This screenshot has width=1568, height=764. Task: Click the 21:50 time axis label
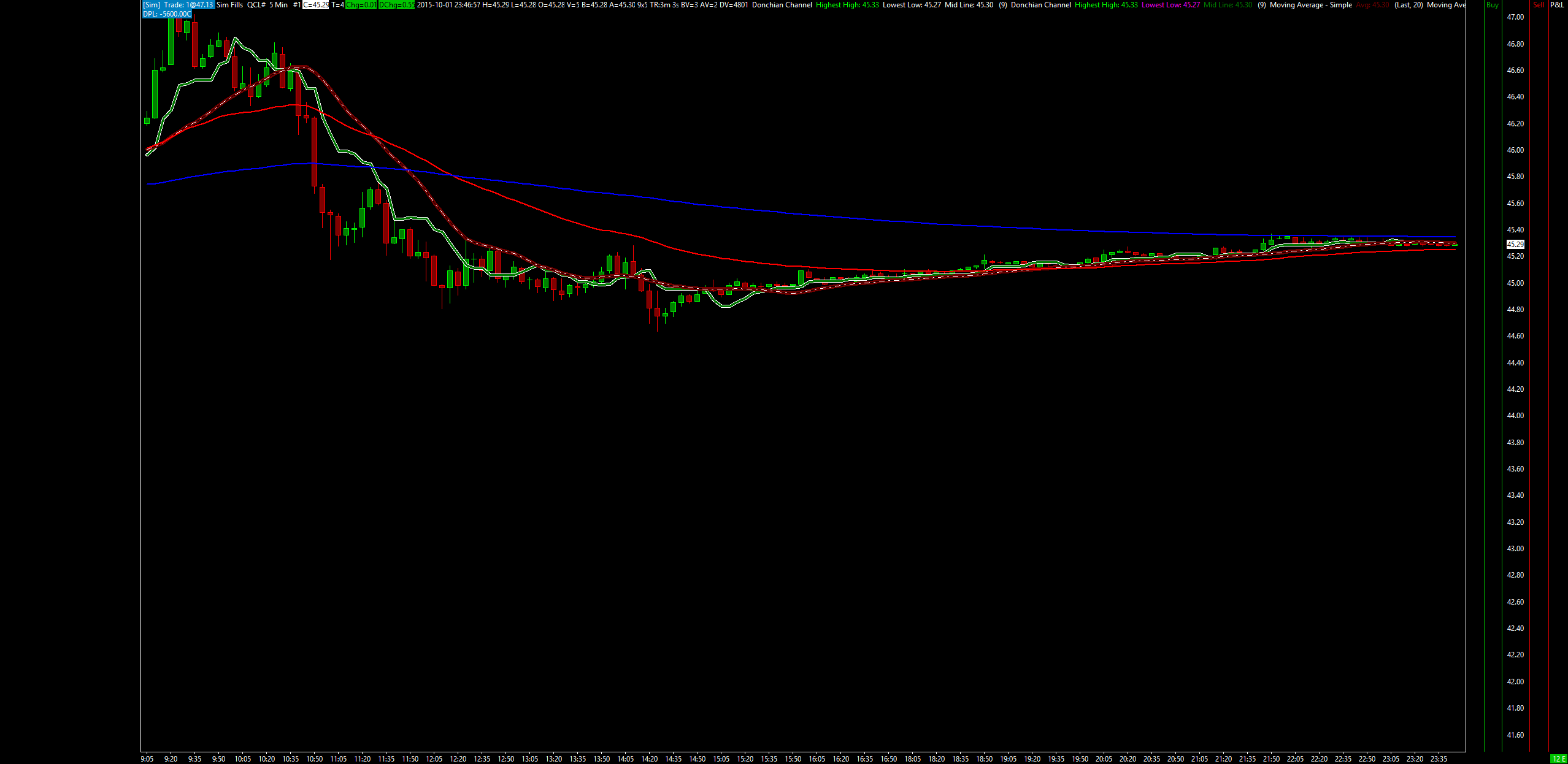click(x=1271, y=759)
